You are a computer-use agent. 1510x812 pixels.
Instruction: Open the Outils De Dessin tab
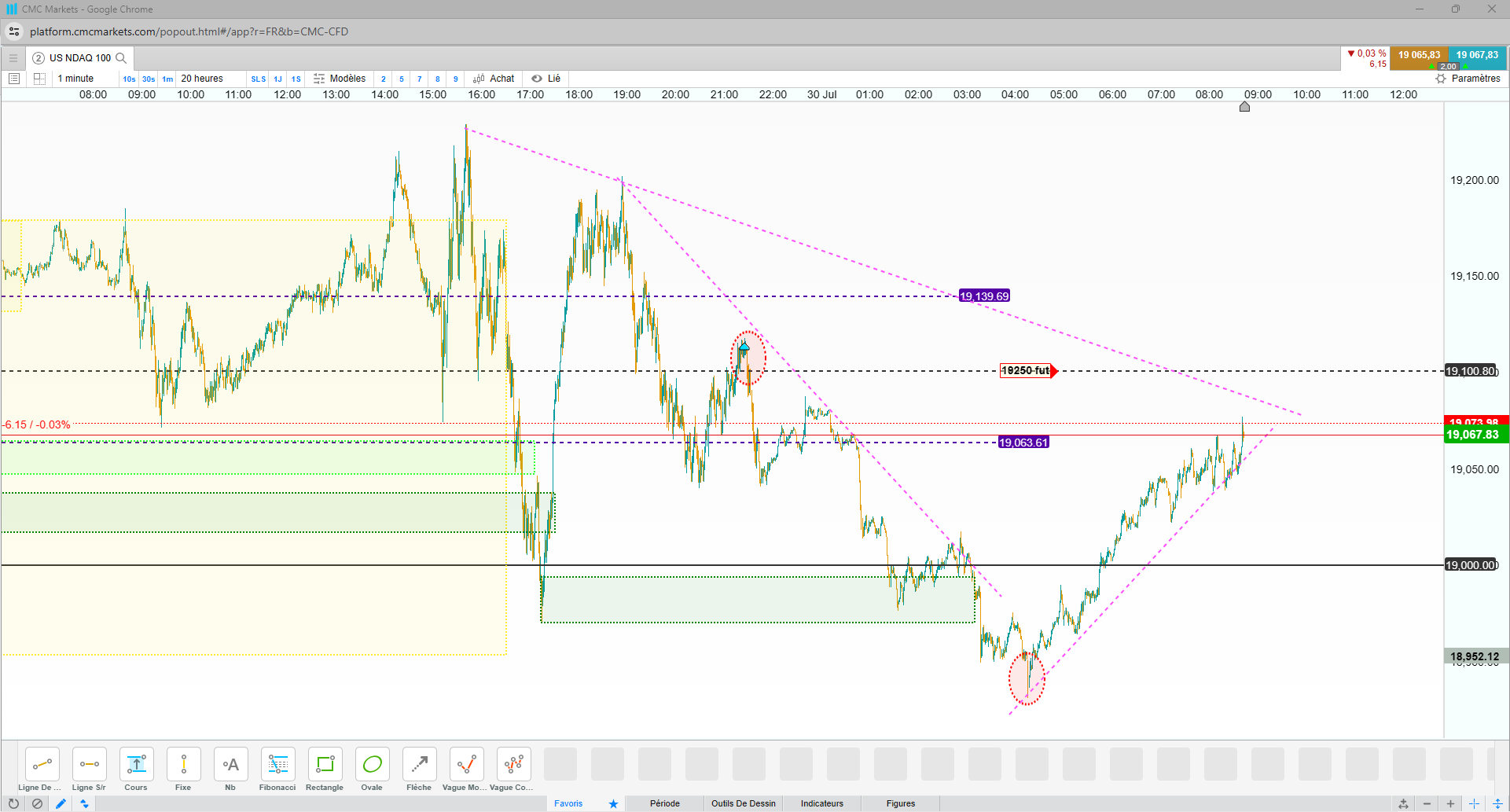point(744,803)
